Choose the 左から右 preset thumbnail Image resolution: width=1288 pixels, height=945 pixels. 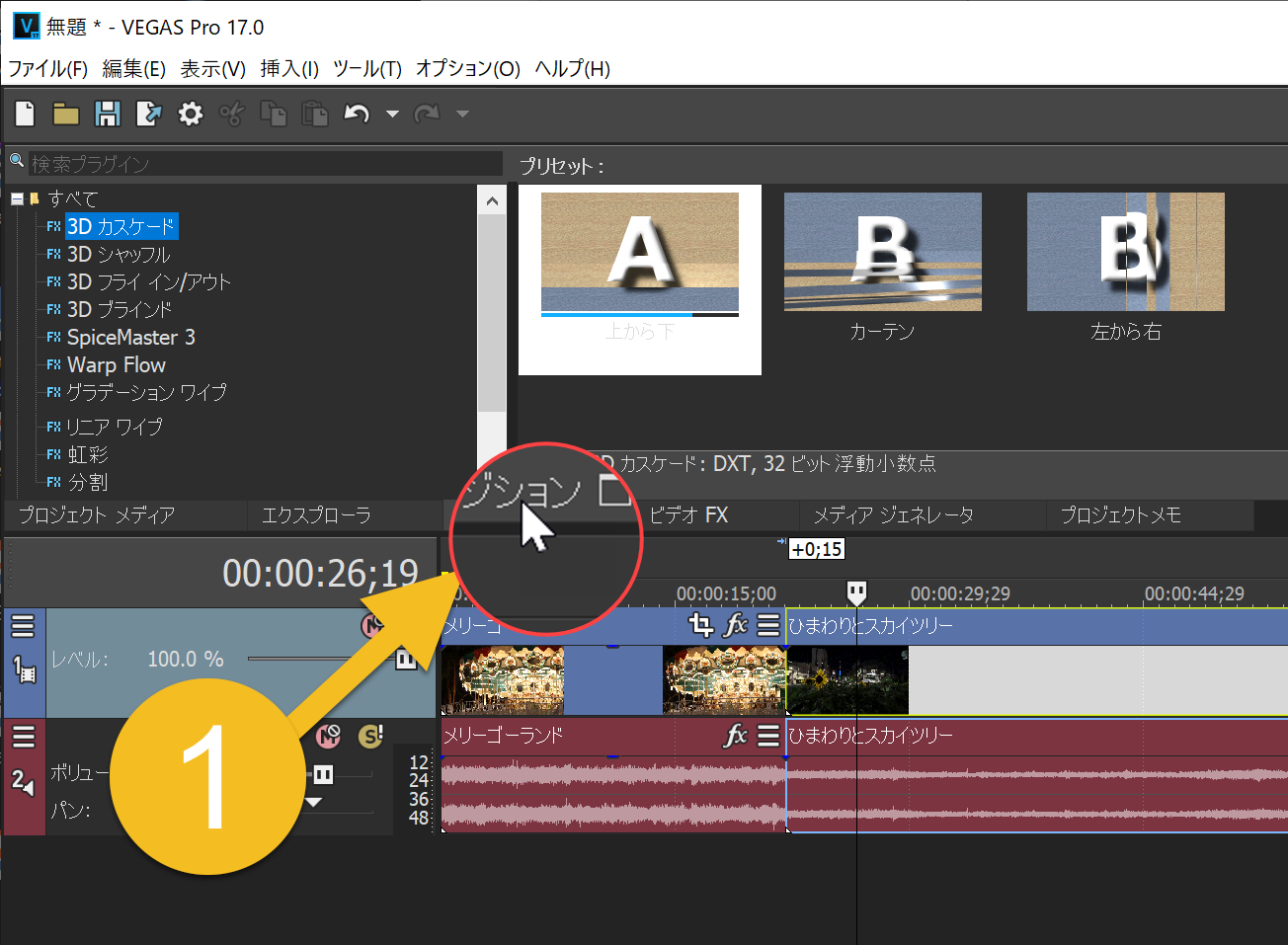1126,252
